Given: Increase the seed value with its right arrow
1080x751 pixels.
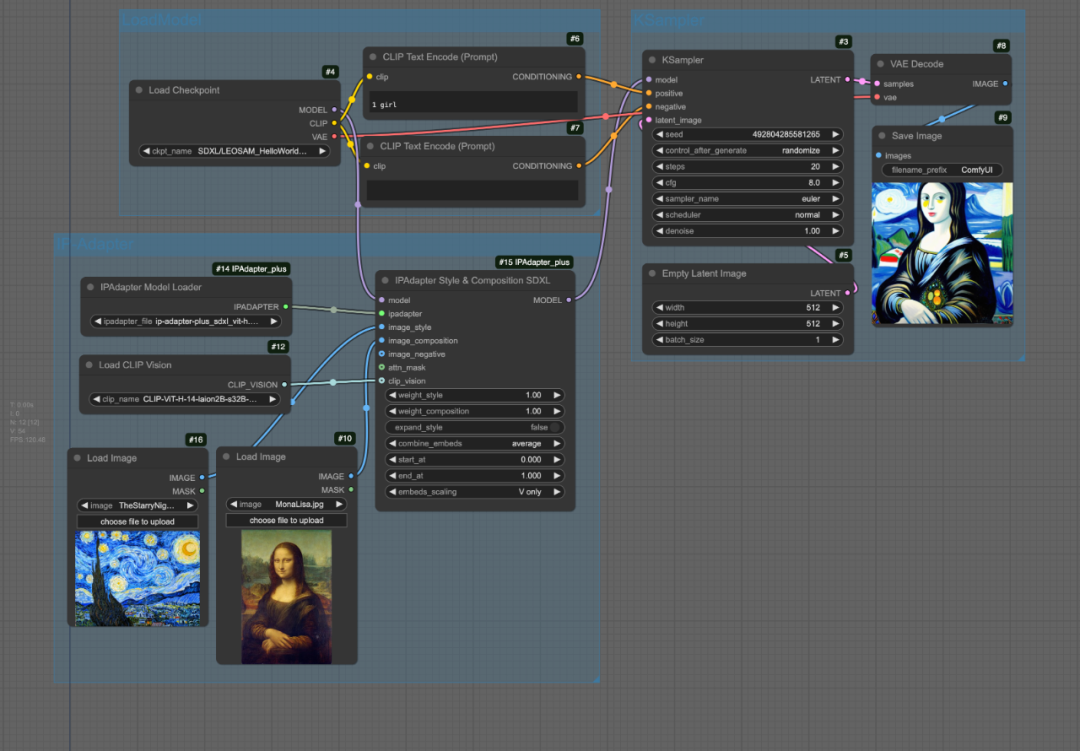Looking at the screenshot, I should (835, 134).
